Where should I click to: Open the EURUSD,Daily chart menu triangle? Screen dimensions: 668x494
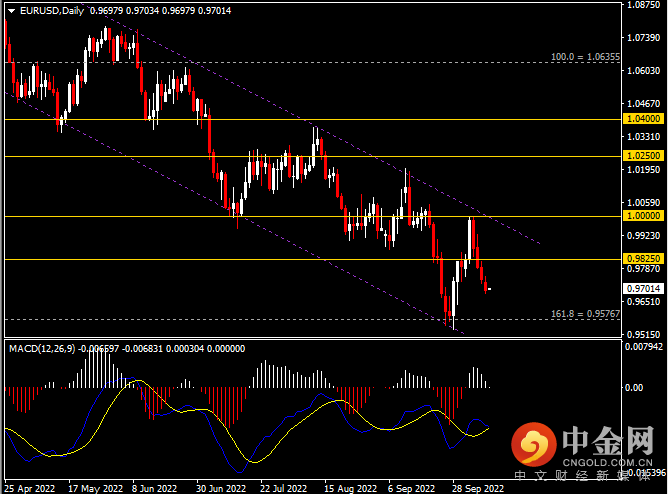(12, 11)
